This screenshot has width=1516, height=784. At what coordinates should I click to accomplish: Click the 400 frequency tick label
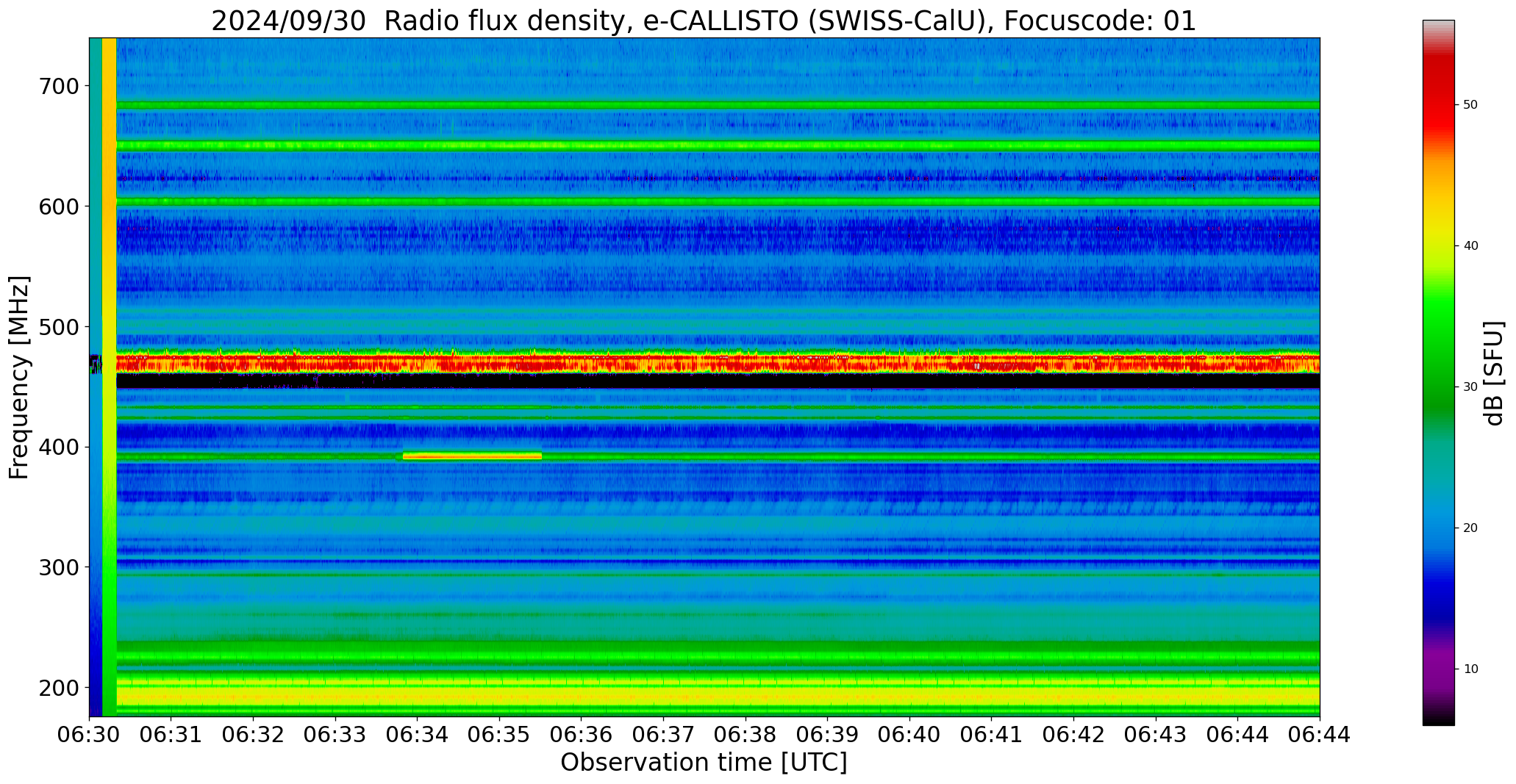coord(57,447)
